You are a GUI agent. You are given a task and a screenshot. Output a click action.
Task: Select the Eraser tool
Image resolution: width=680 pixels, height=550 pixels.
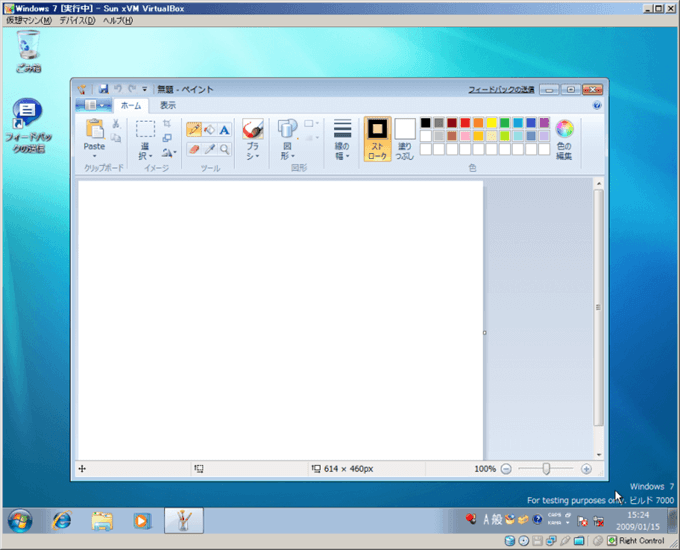click(x=194, y=149)
